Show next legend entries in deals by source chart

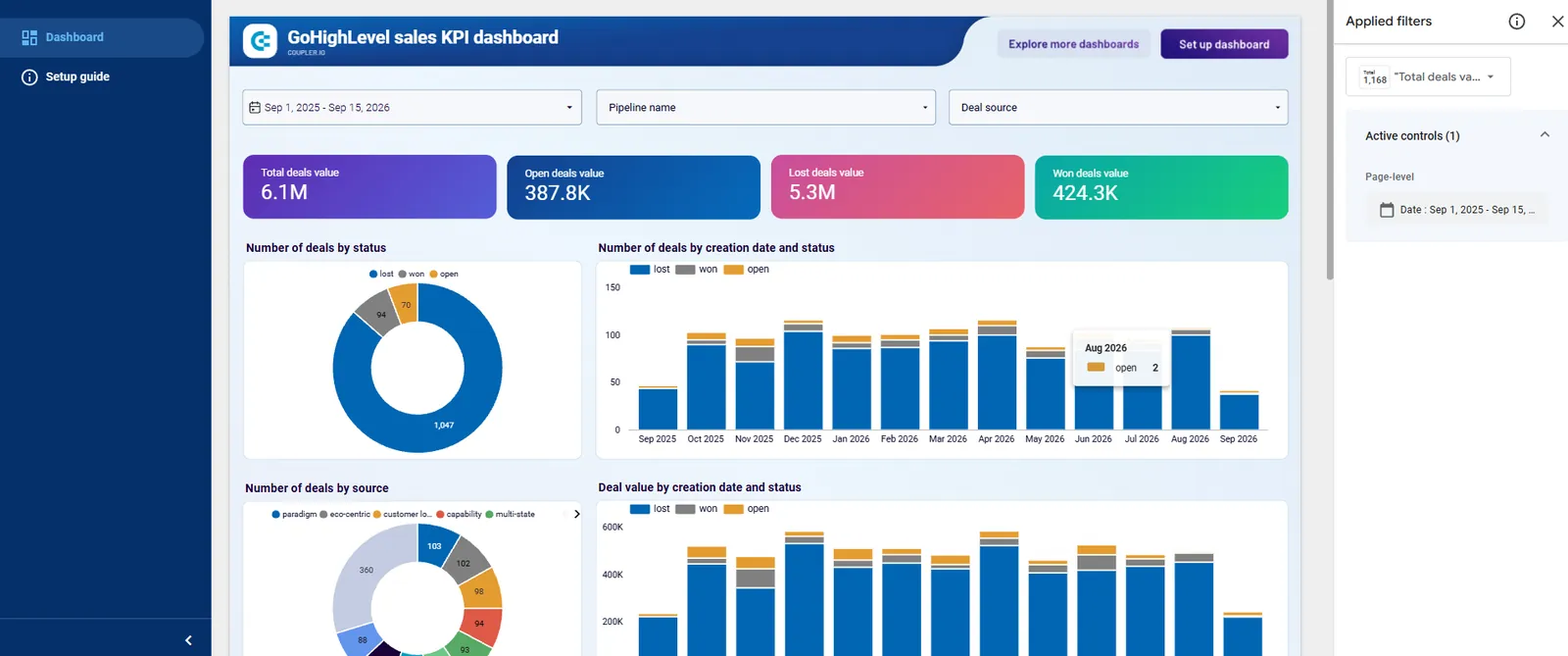pyautogui.click(x=576, y=514)
